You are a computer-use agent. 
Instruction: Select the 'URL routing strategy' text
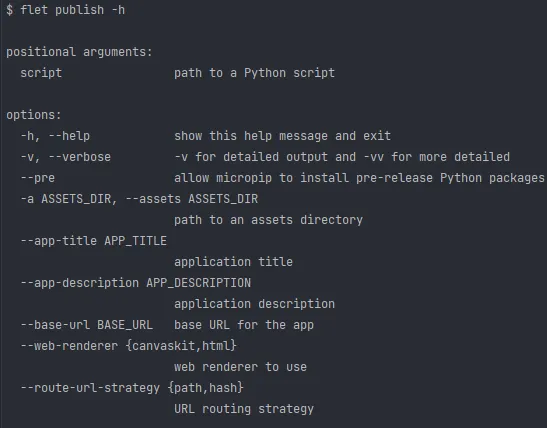coord(244,409)
